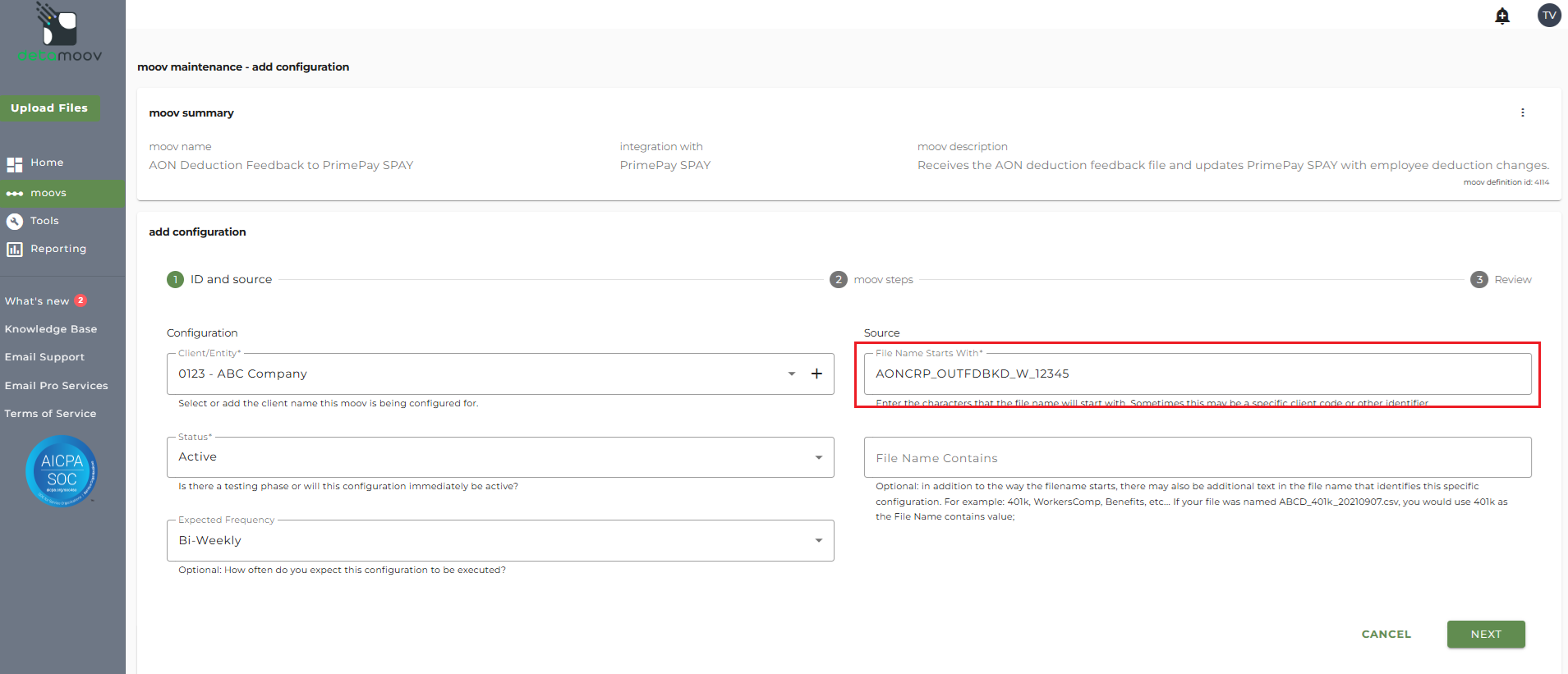
Task: Click the Tools wrench icon
Action: pos(15,221)
